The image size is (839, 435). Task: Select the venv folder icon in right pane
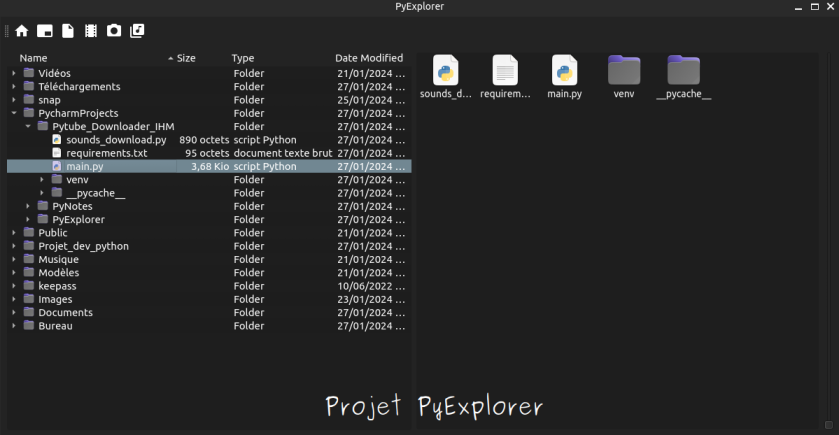(x=624, y=71)
